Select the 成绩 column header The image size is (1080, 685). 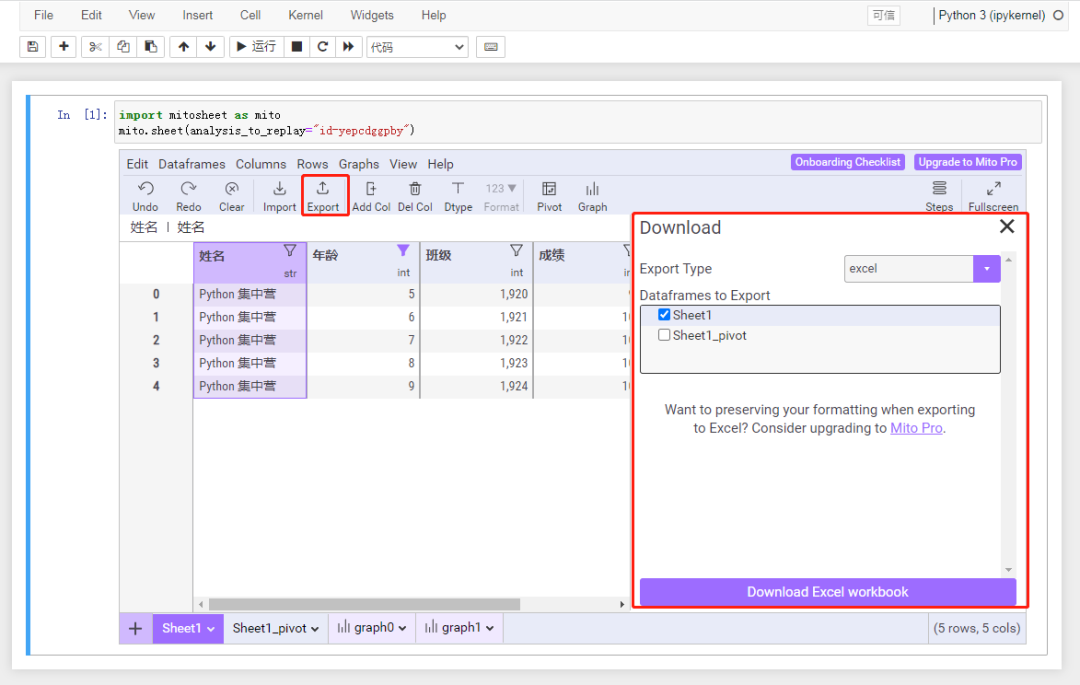click(582, 262)
